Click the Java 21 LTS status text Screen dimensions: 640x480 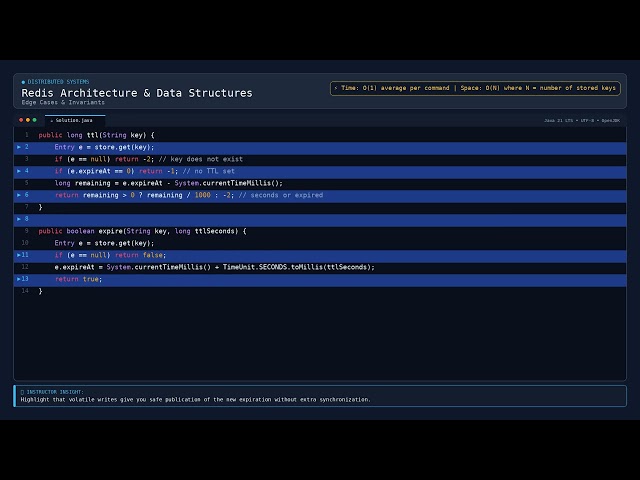pyautogui.click(x=582, y=121)
